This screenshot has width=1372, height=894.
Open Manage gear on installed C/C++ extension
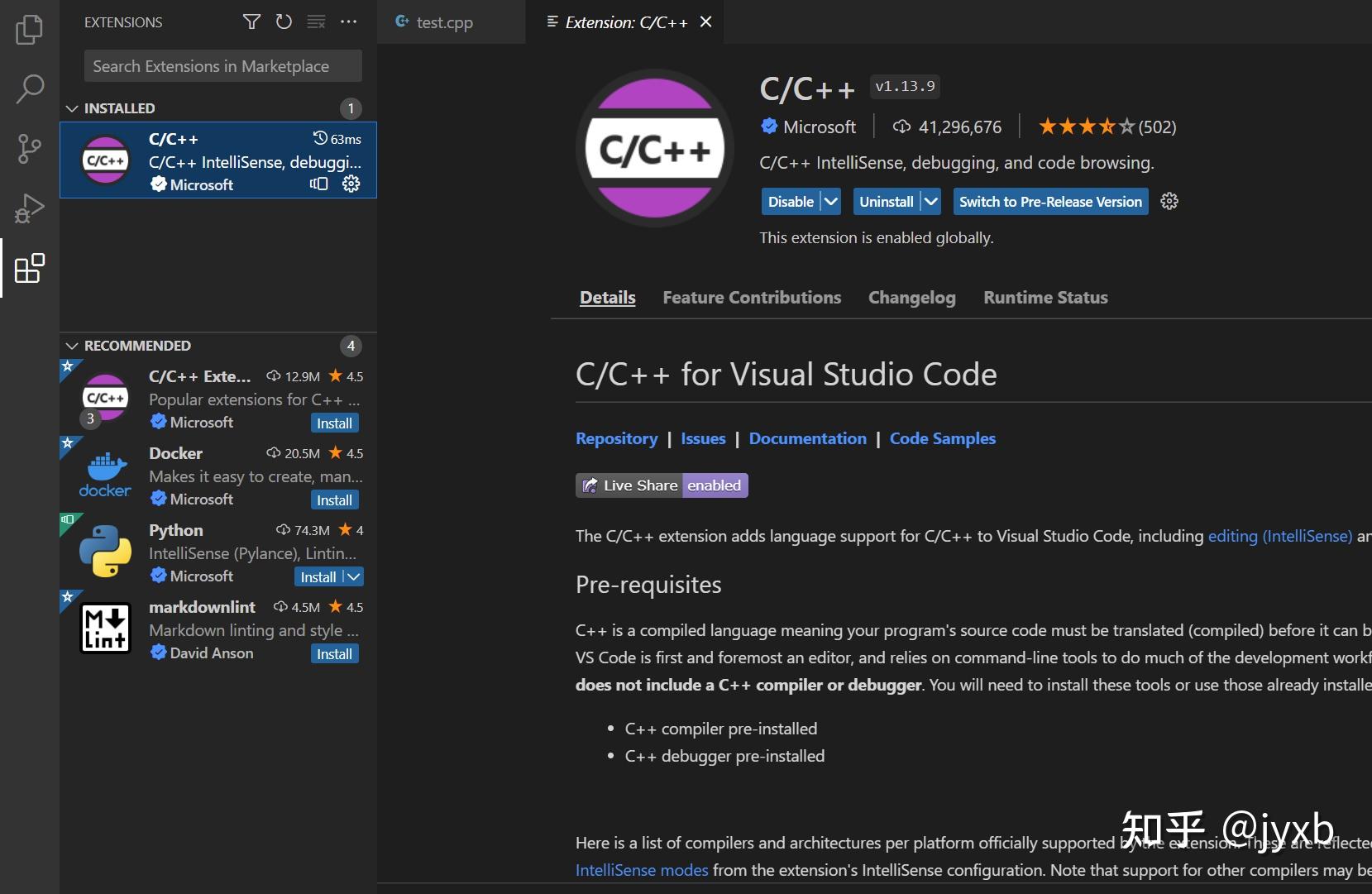click(351, 184)
